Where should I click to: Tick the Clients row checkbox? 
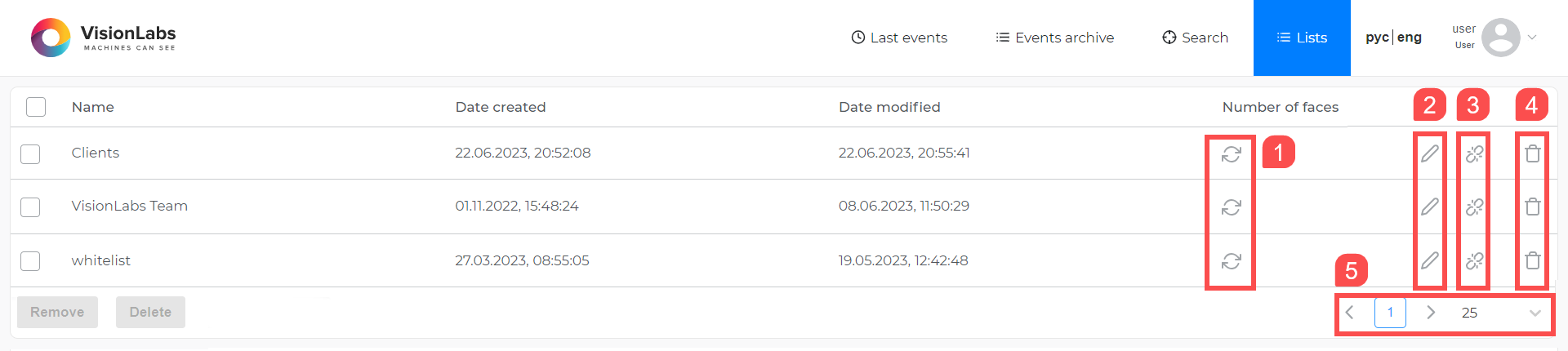30,153
